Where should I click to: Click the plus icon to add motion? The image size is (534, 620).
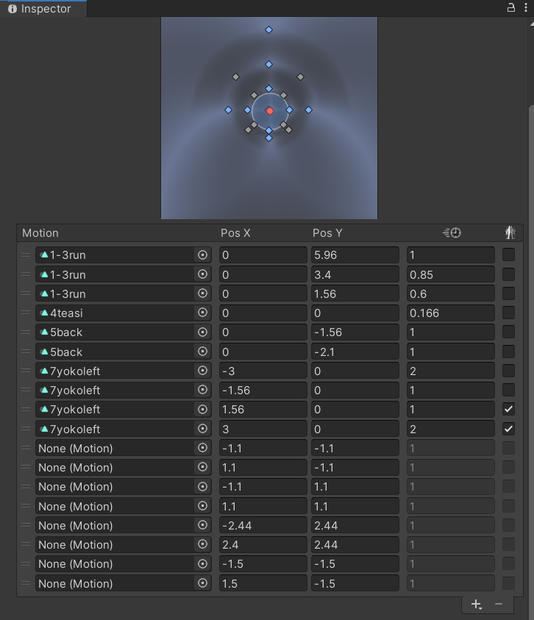tap(476, 604)
